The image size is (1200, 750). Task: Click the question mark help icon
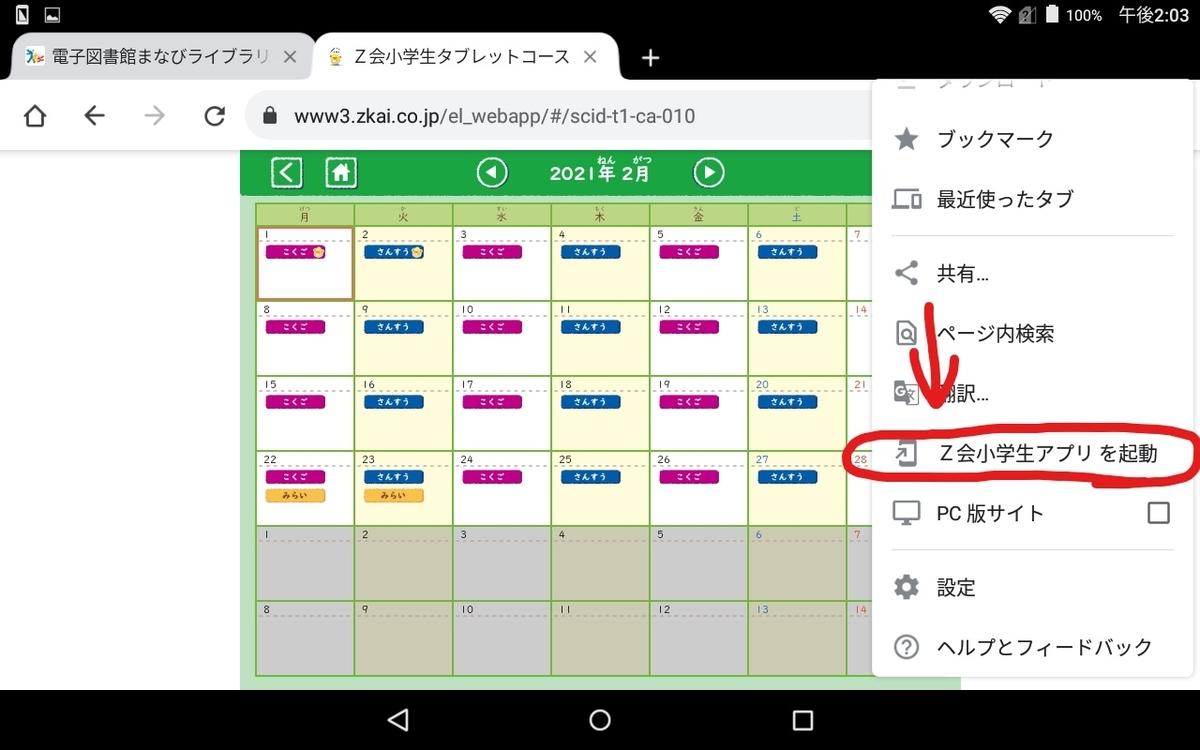tap(906, 647)
